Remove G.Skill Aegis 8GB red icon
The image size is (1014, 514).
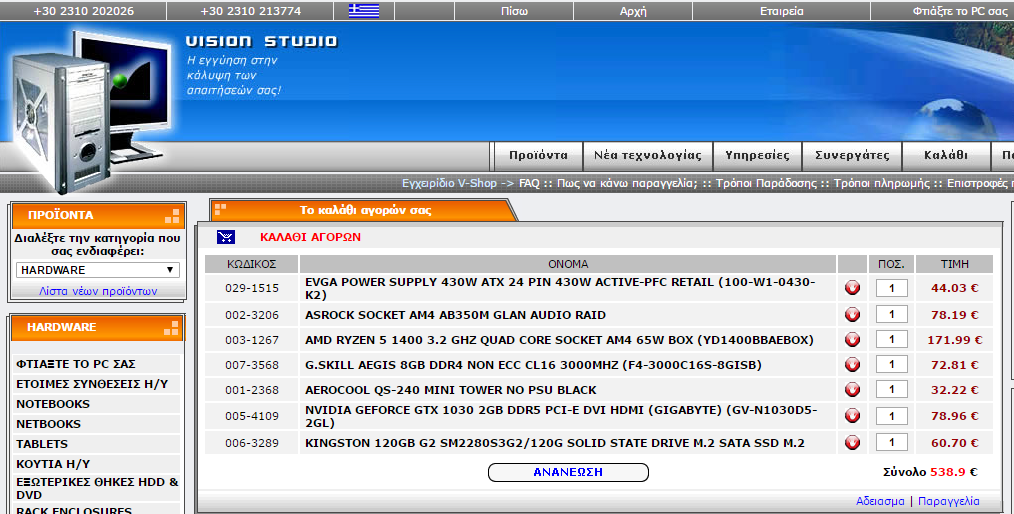pyautogui.click(x=852, y=365)
